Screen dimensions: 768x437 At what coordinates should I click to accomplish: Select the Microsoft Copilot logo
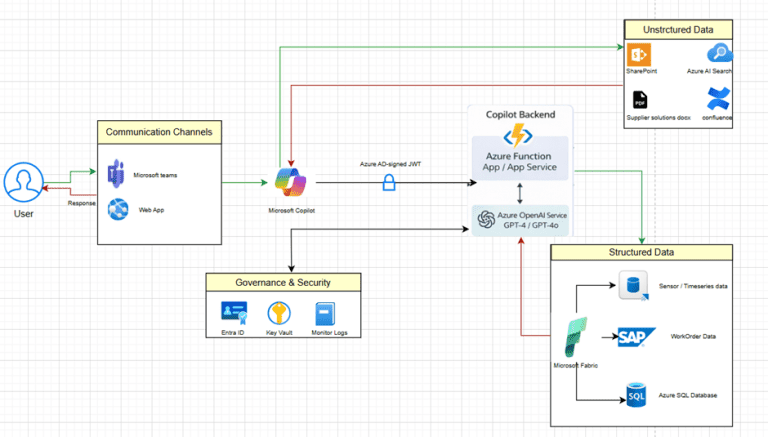(x=291, y=182)
